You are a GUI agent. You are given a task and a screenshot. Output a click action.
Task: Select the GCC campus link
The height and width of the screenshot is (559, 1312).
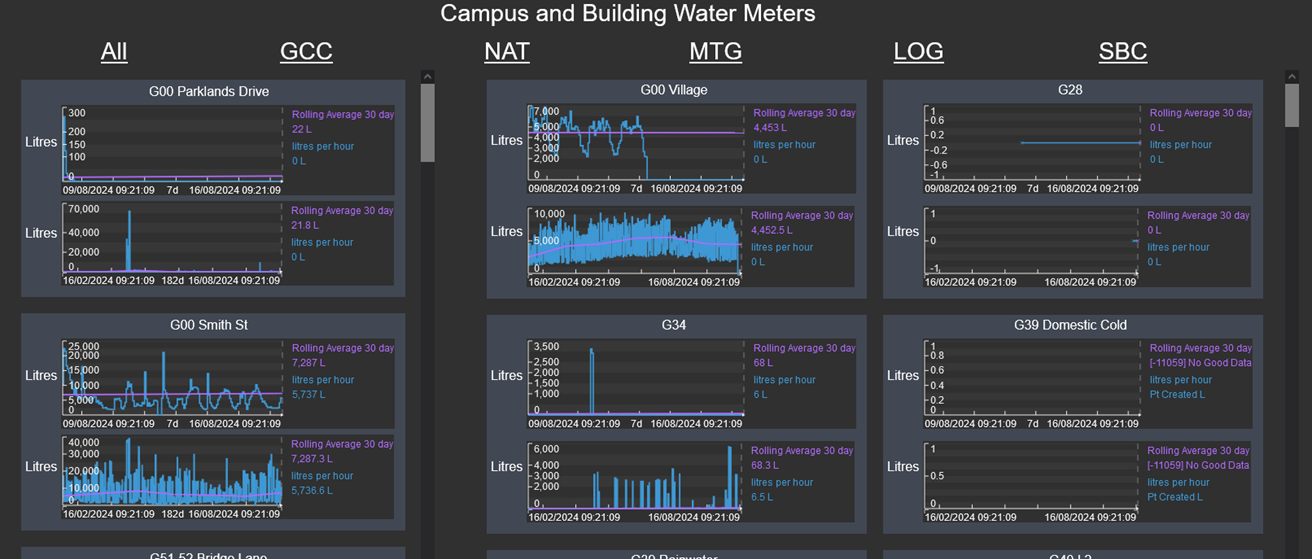tap(306, 52)
